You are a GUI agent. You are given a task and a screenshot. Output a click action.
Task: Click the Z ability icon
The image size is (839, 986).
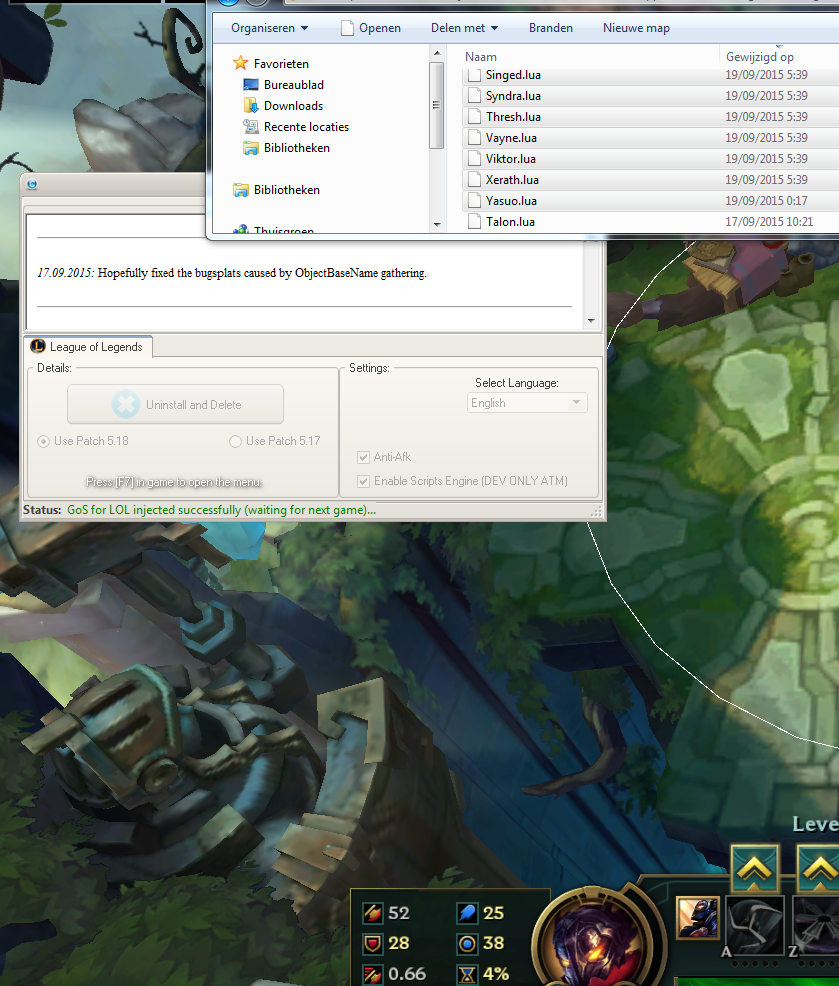[x=816, y=926]
